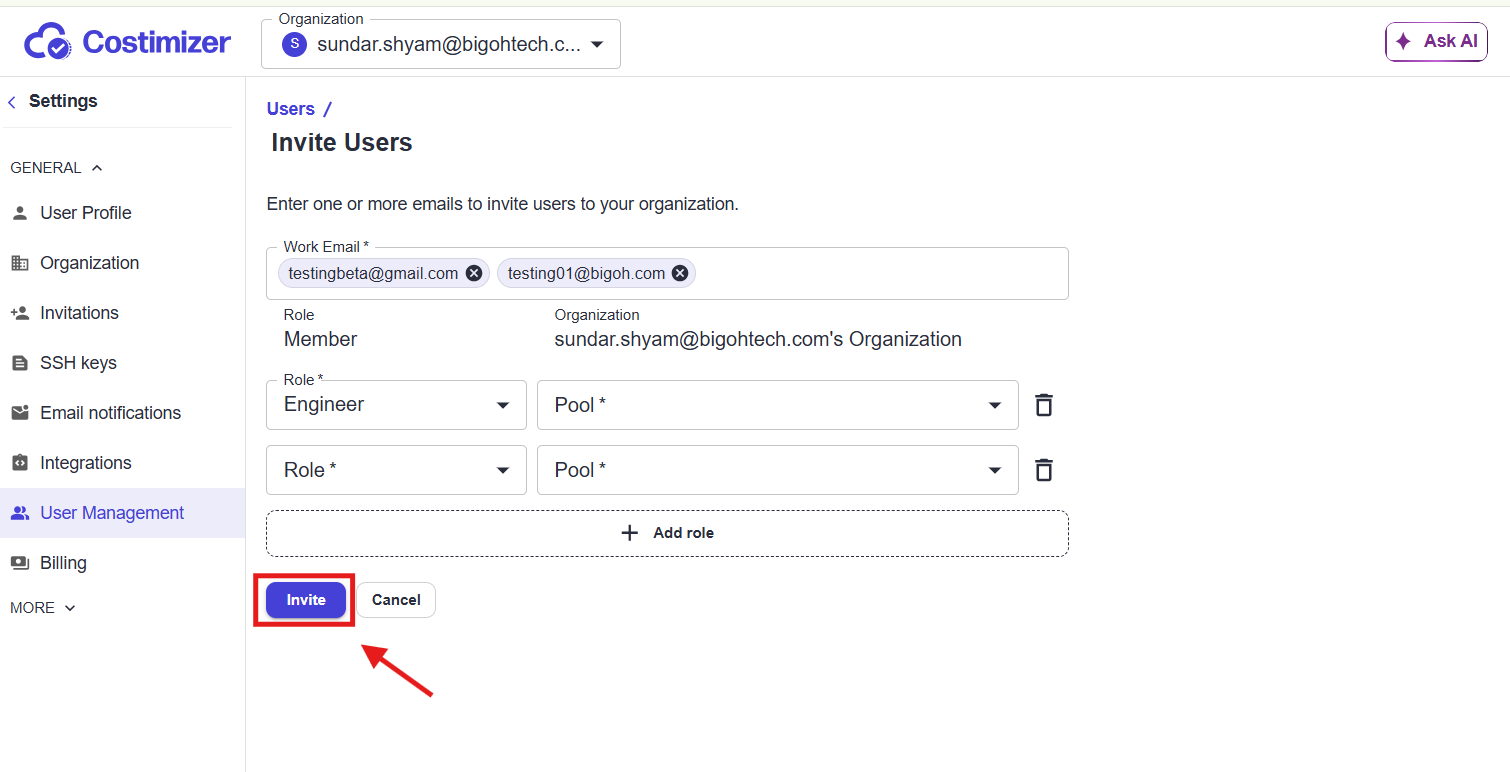Go back using the Settings chevron
Screen dimensions: 1510x772
(12, 102)
